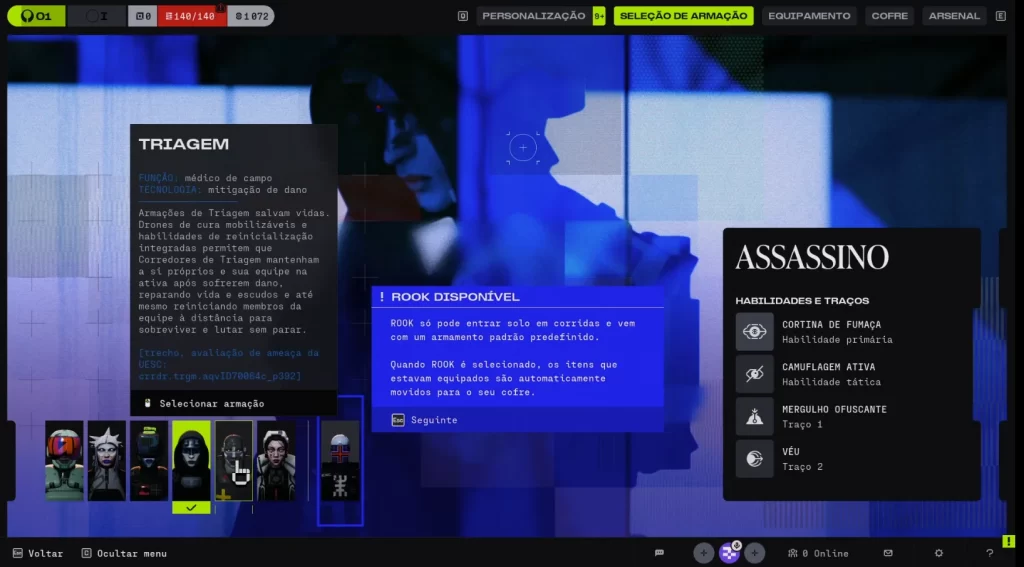The image size is (1024, 567).
Task: Open settings gear in bottom bar
Action: (x=938, y=553)
